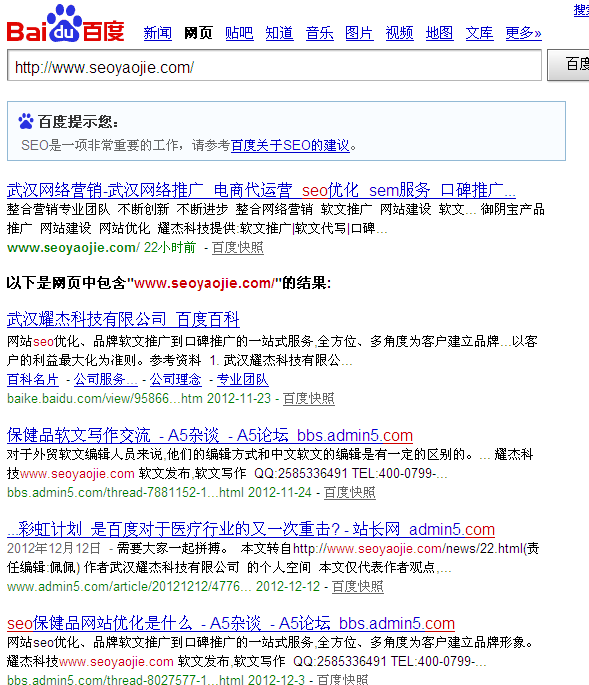Open the 武汉网络营销-武汉网络推广 result title

[261, 190]
